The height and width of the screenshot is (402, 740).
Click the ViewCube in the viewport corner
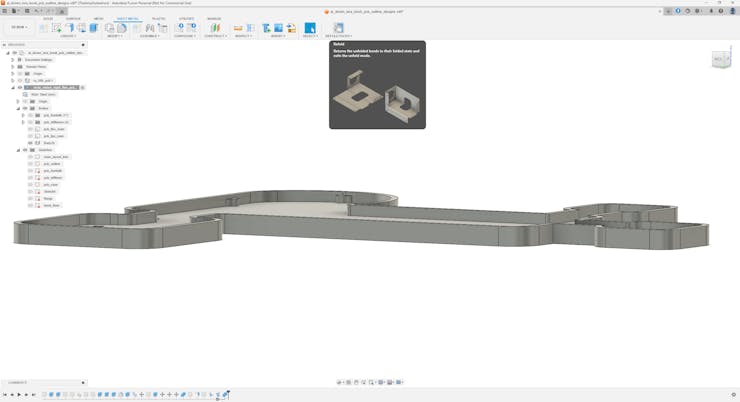click(x=719, y=60)
